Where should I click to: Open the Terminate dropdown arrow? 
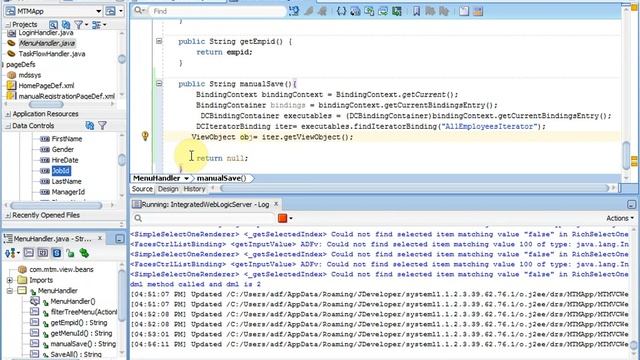point(291,219)
